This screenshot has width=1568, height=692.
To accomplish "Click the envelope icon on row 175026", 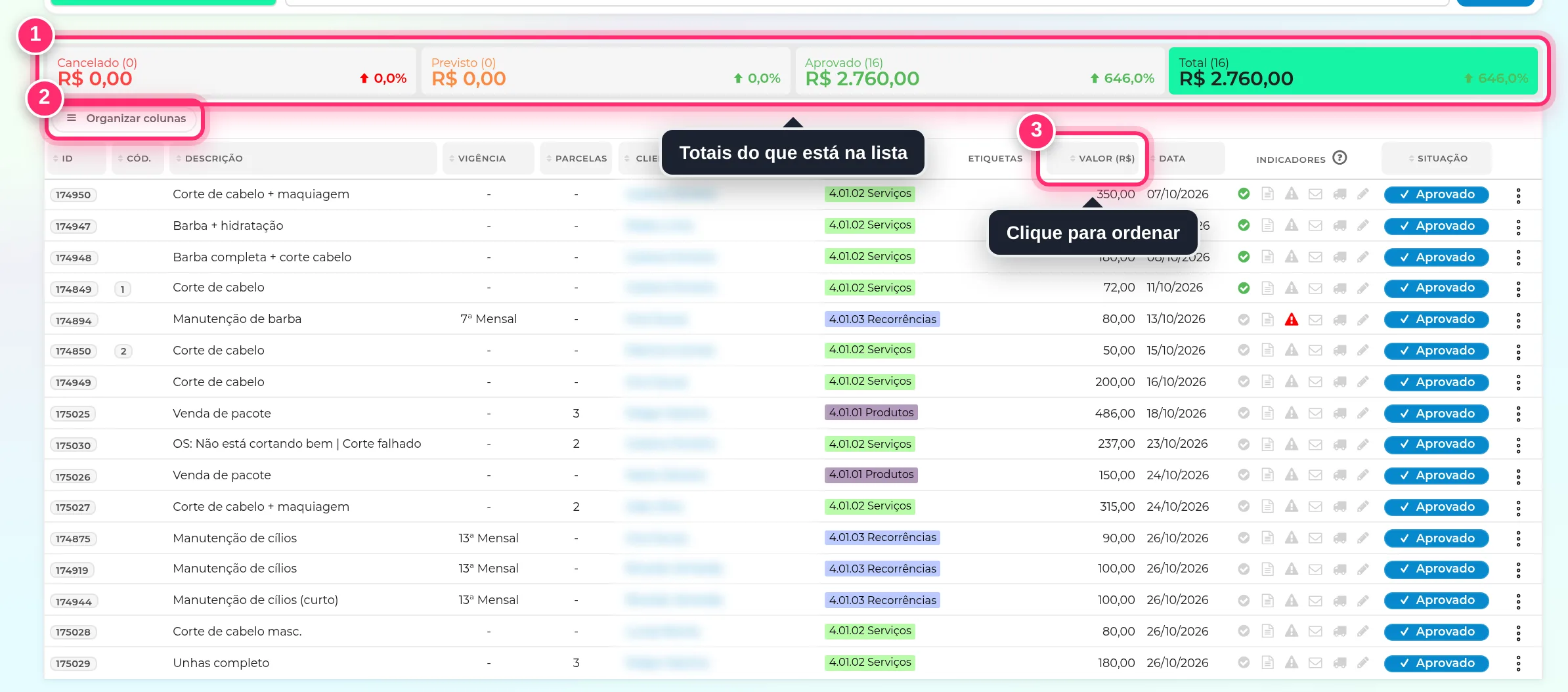I will (x=1315, y=475).
